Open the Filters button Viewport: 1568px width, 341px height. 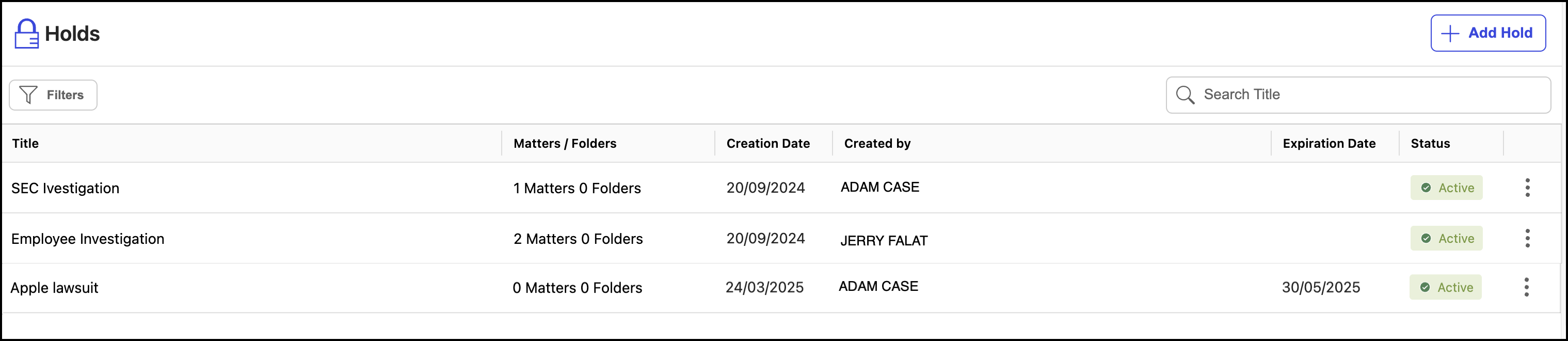click(53, 95)
